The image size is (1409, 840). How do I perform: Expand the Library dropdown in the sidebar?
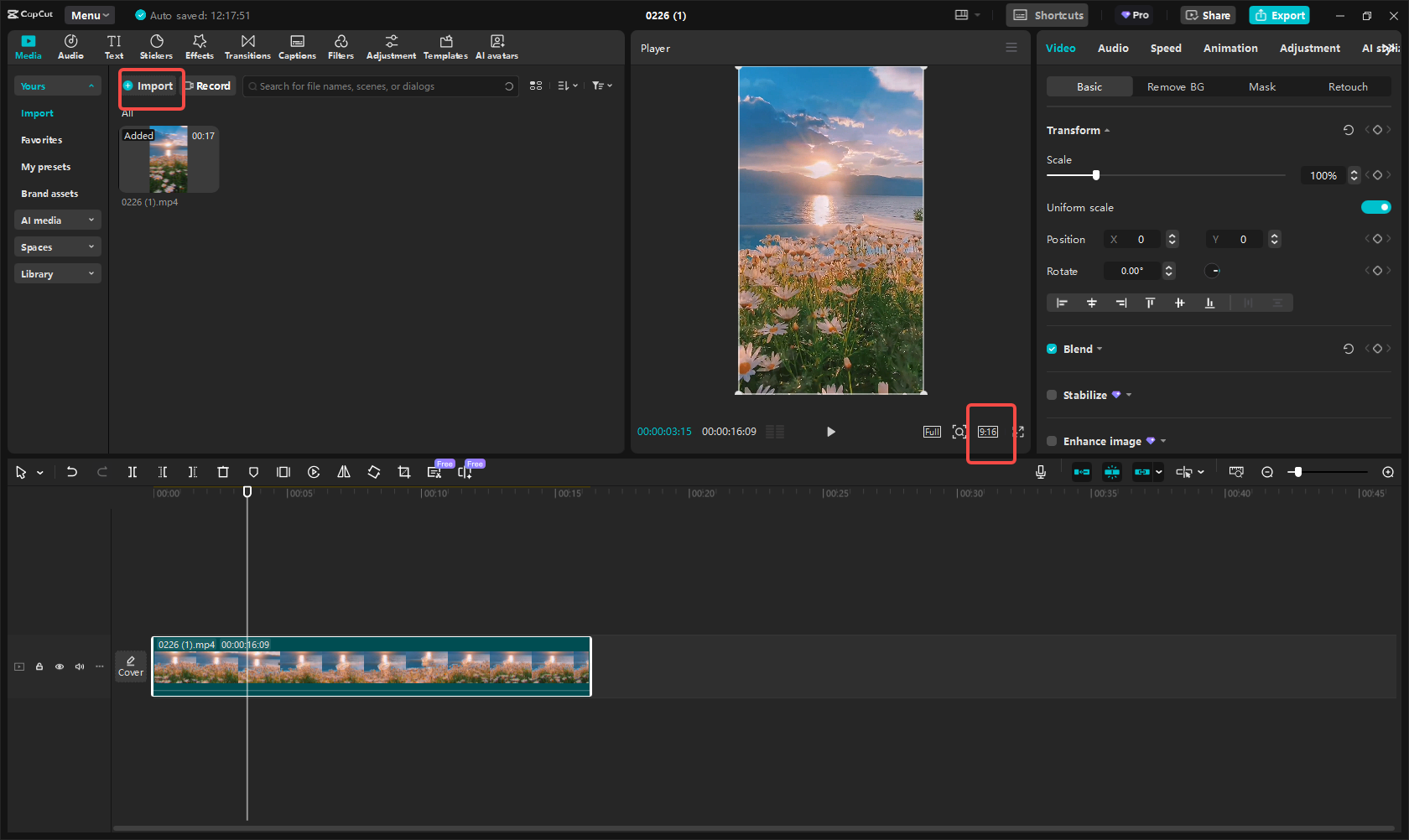(x=57, y=273)
